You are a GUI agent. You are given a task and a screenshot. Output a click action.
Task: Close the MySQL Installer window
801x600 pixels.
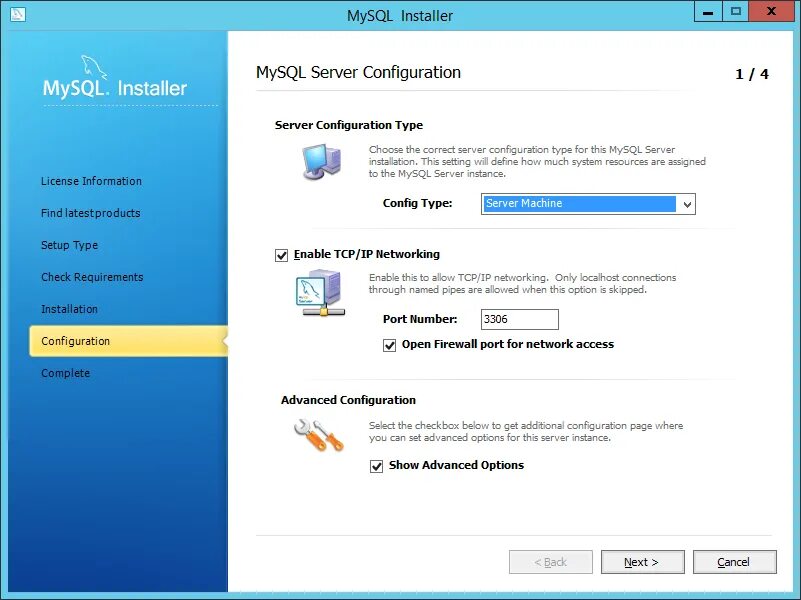[771, 12]
